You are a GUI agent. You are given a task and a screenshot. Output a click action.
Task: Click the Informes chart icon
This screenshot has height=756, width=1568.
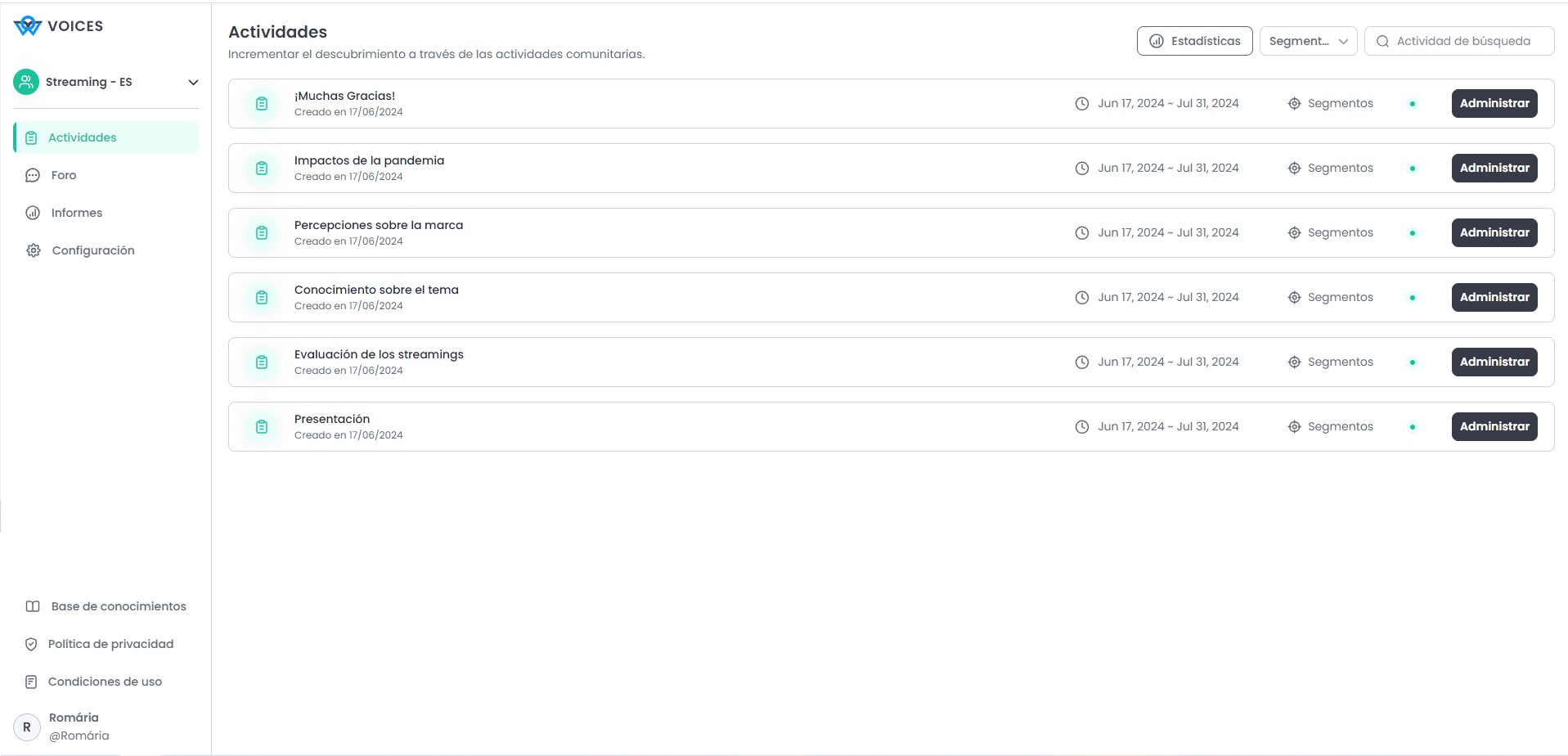tap(33, 213)
